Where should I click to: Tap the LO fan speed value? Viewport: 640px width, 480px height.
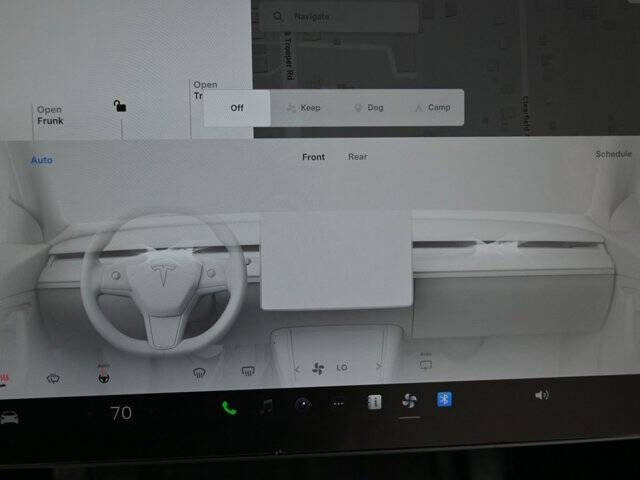[x=342, y=368]
